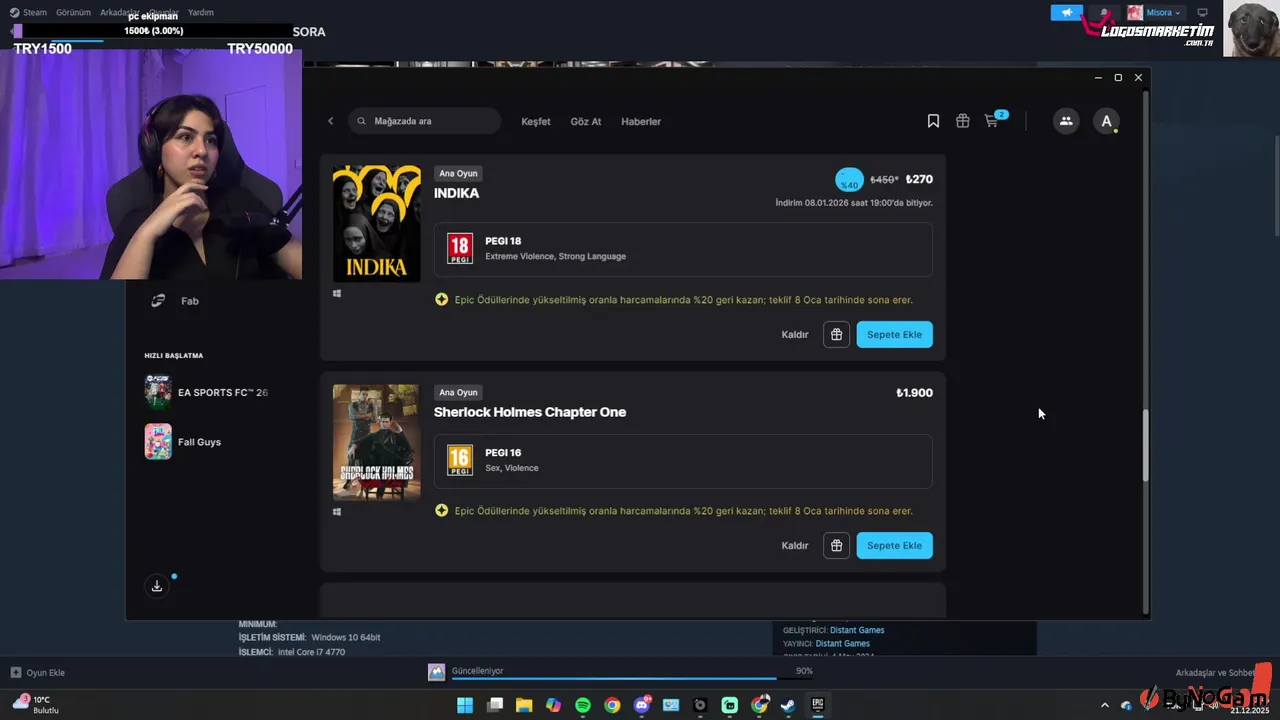Add Sherlock Holmes to cart with Sepete Ekle
This screenshot has width=1280, height=720.
pyautogui.click(x=894, y=545)
